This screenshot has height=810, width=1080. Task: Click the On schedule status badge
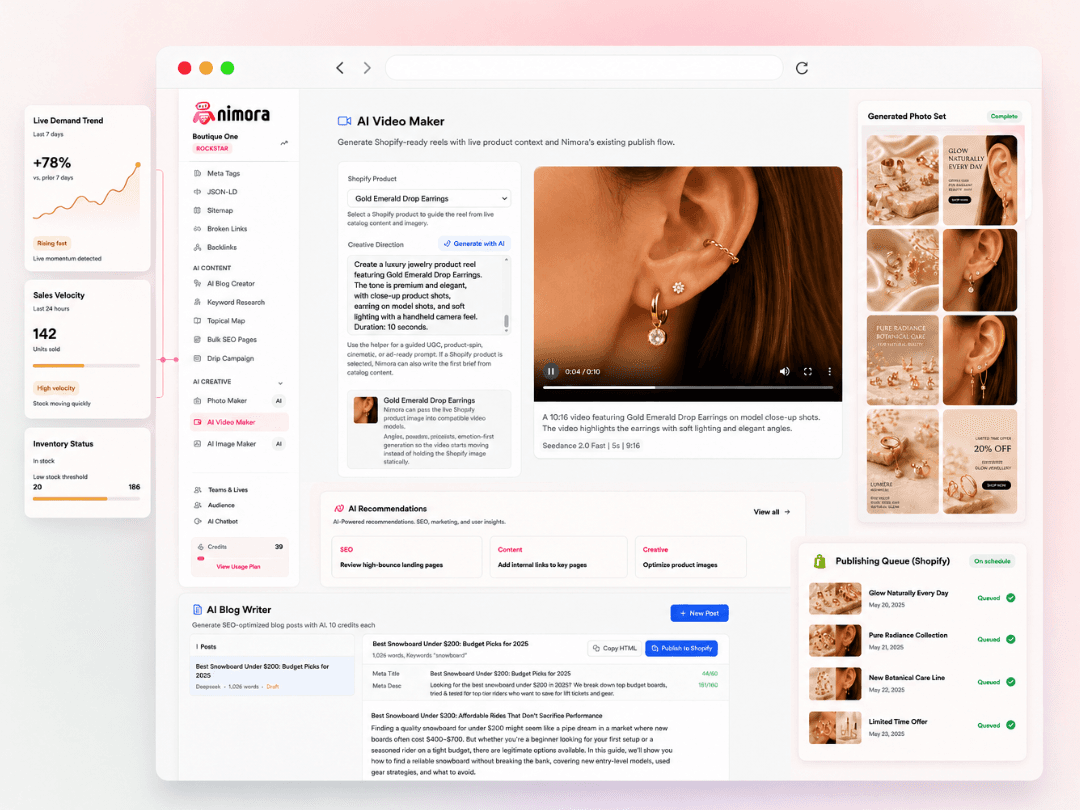[992, 561]
